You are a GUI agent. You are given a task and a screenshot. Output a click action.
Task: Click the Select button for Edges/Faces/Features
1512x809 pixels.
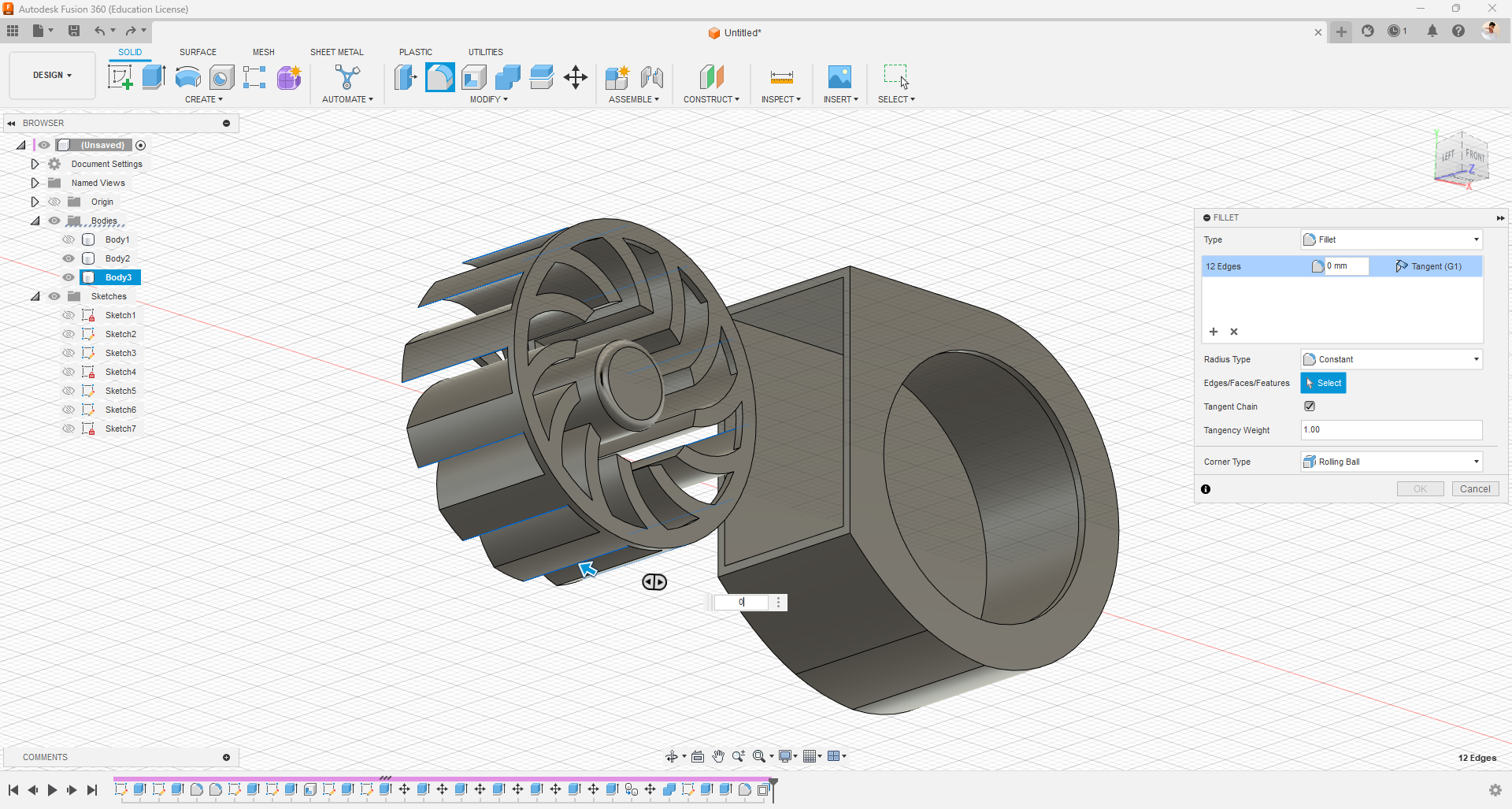(x=1323, y=383)
